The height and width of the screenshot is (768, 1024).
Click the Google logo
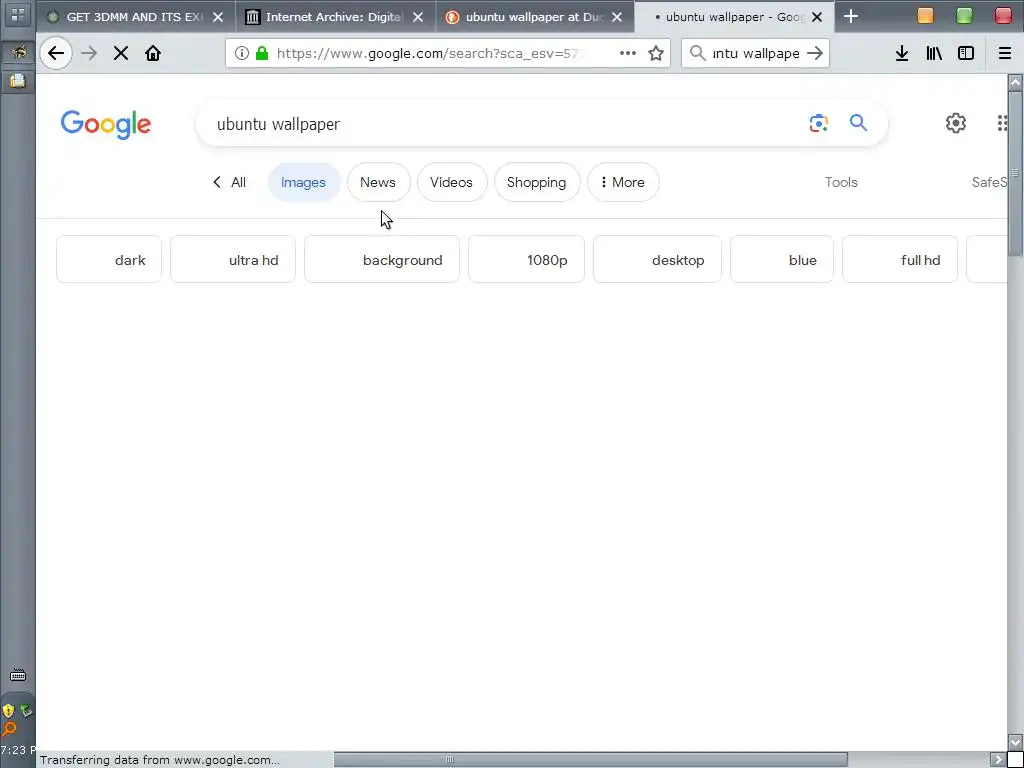(106, 124)
